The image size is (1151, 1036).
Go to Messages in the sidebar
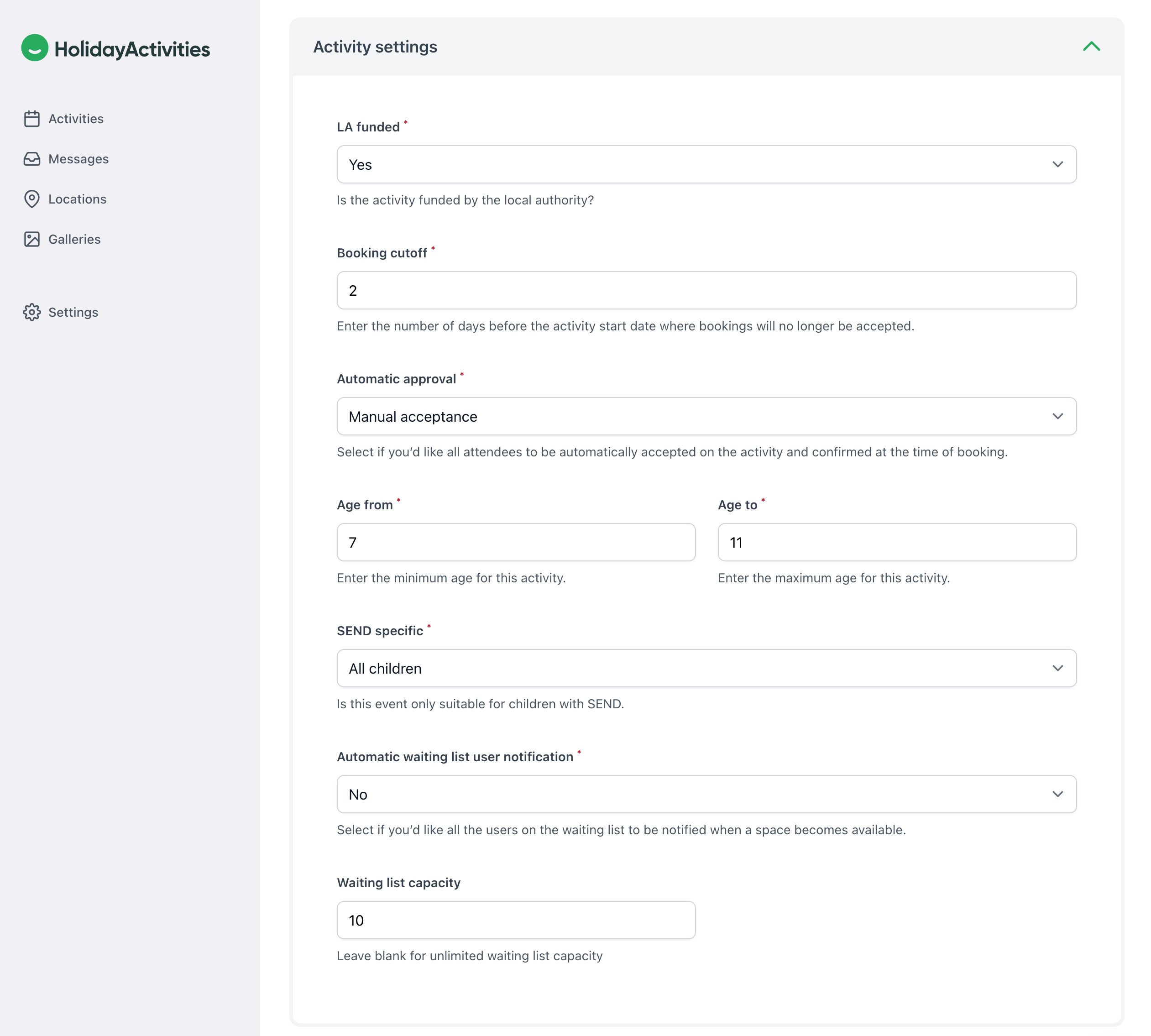[x=78, y=159]
